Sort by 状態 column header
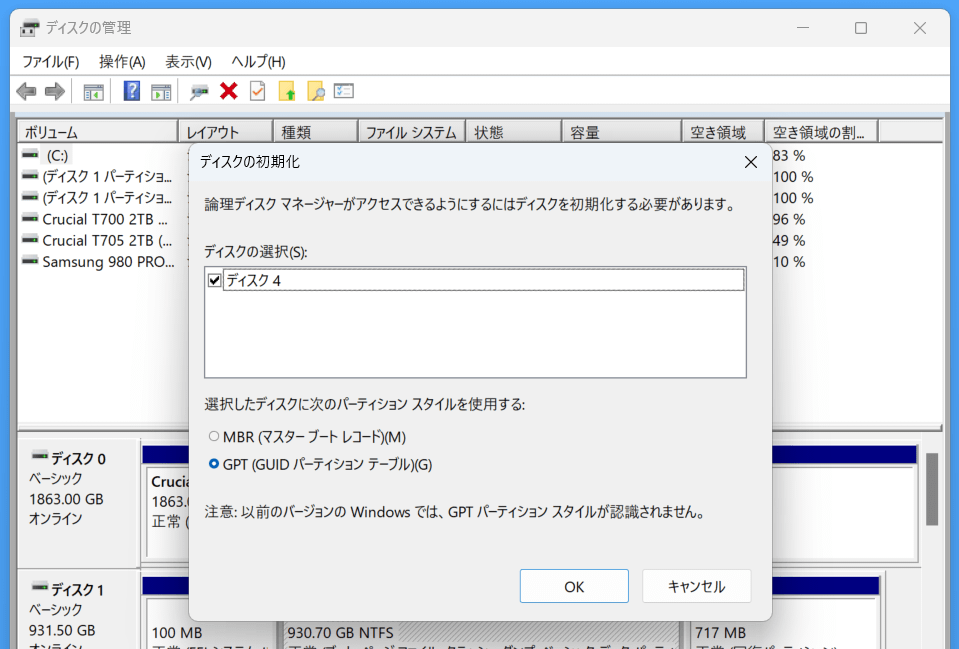Viewport: 959px width, 649px height. tap(514, 132)
